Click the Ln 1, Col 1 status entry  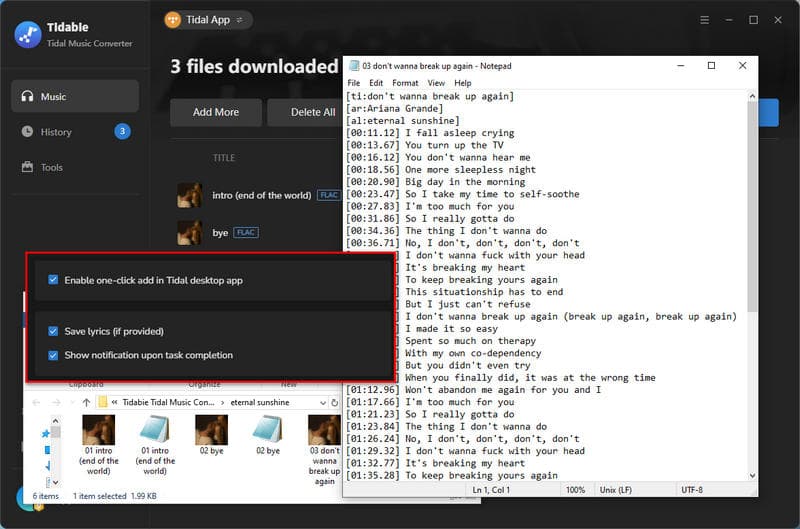pos(491,490)
